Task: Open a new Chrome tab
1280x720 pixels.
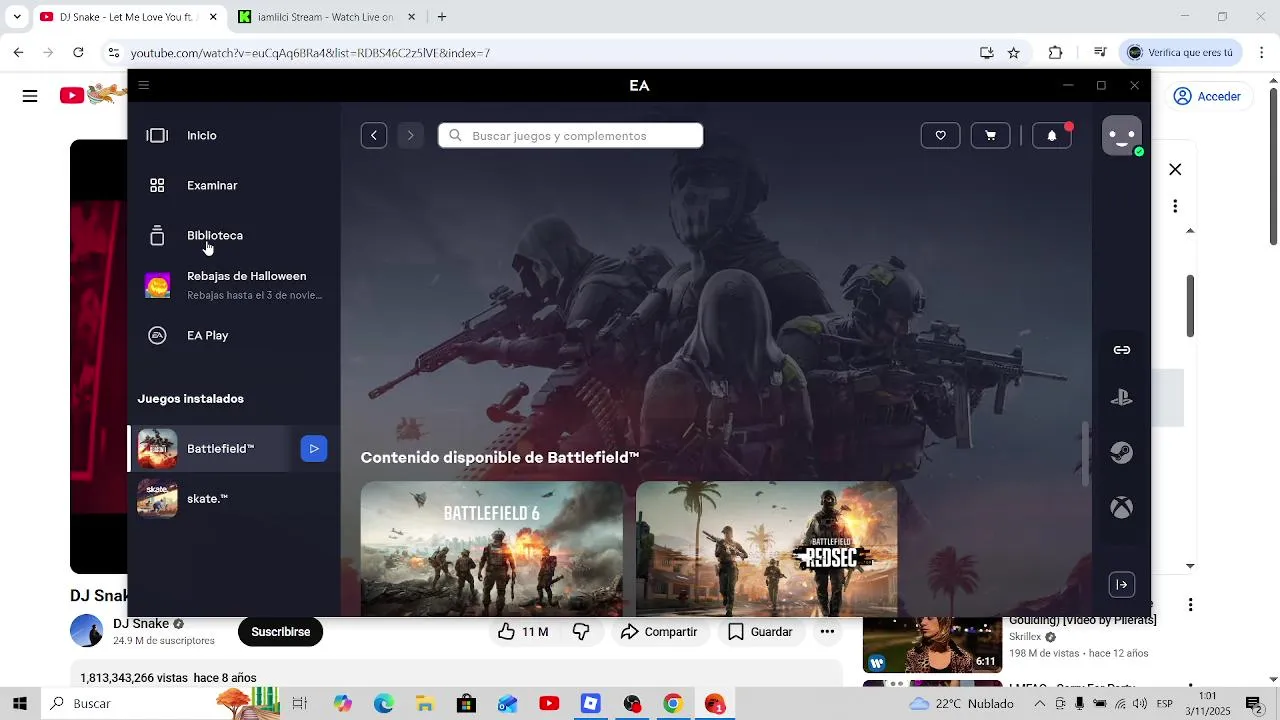Action: pyautogui.click(x=442, y=17)
